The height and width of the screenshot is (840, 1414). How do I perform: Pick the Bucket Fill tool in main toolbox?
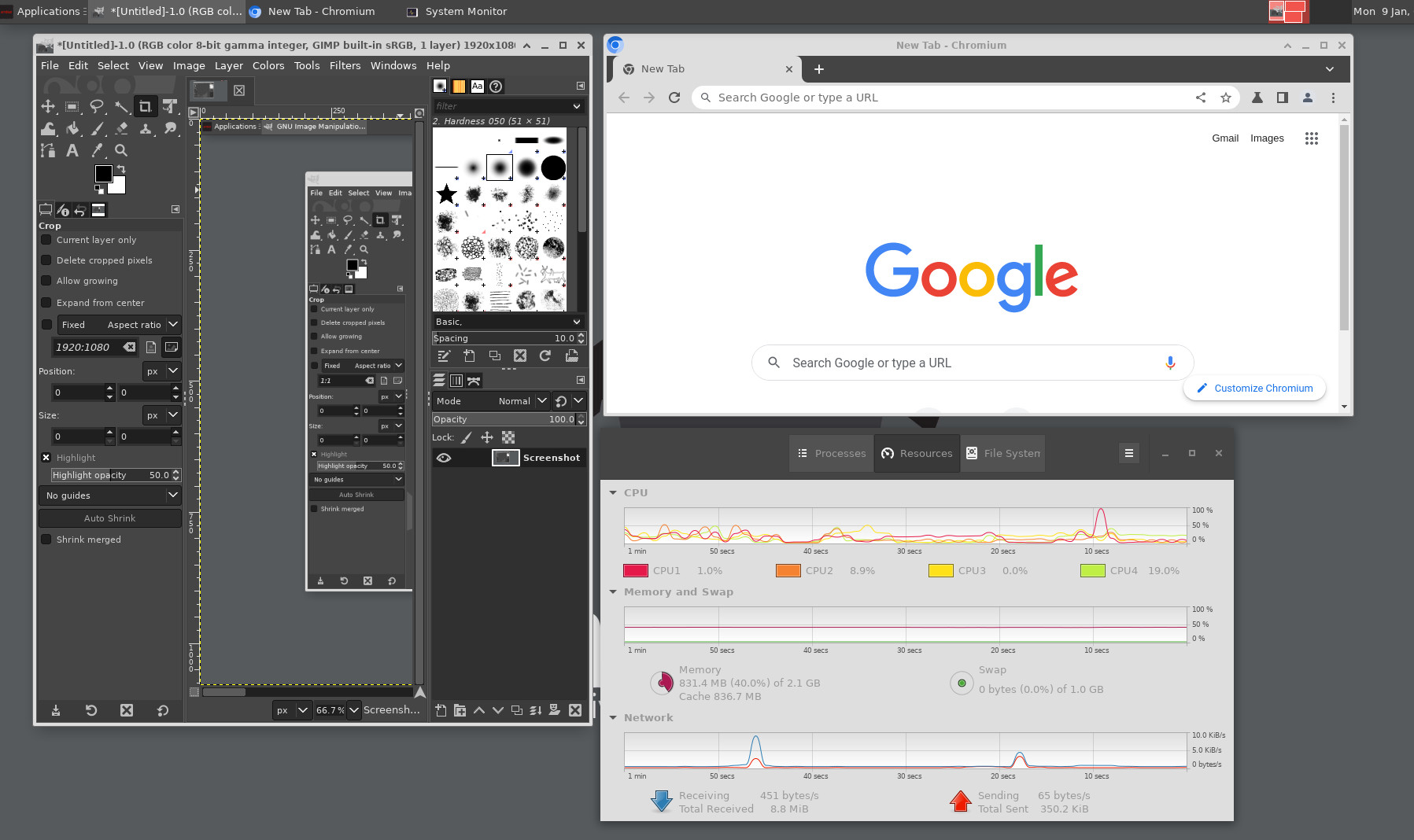pyautogui.click(x=72, y=128)
